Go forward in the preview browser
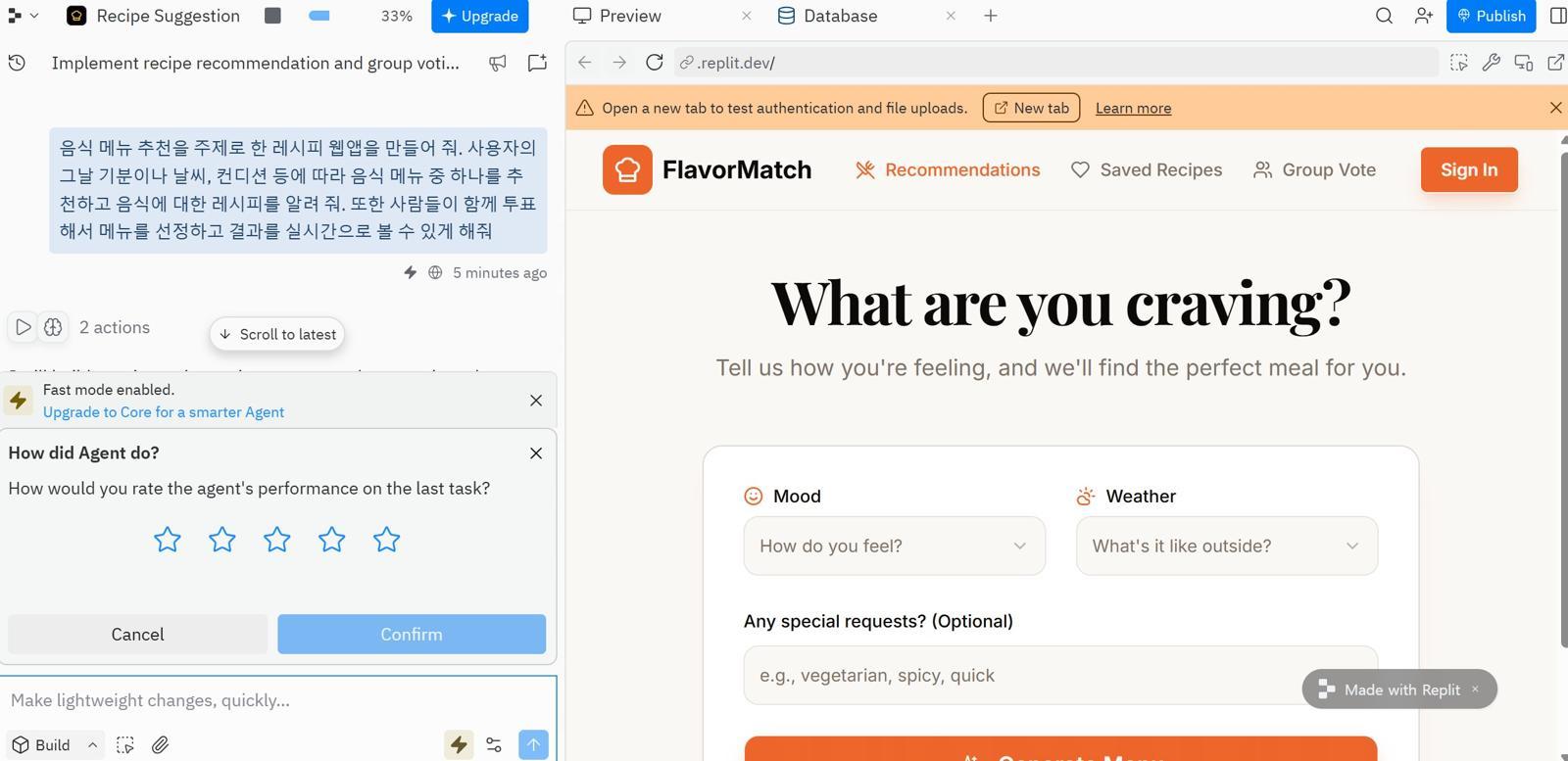 [x=619, y=63]
